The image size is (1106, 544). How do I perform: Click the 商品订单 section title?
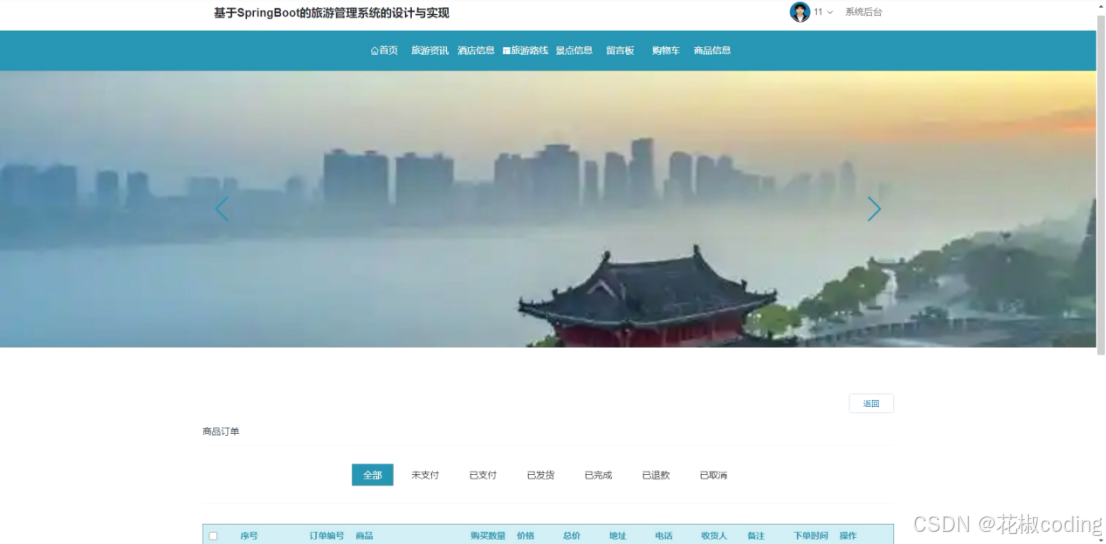pos(221,431)
